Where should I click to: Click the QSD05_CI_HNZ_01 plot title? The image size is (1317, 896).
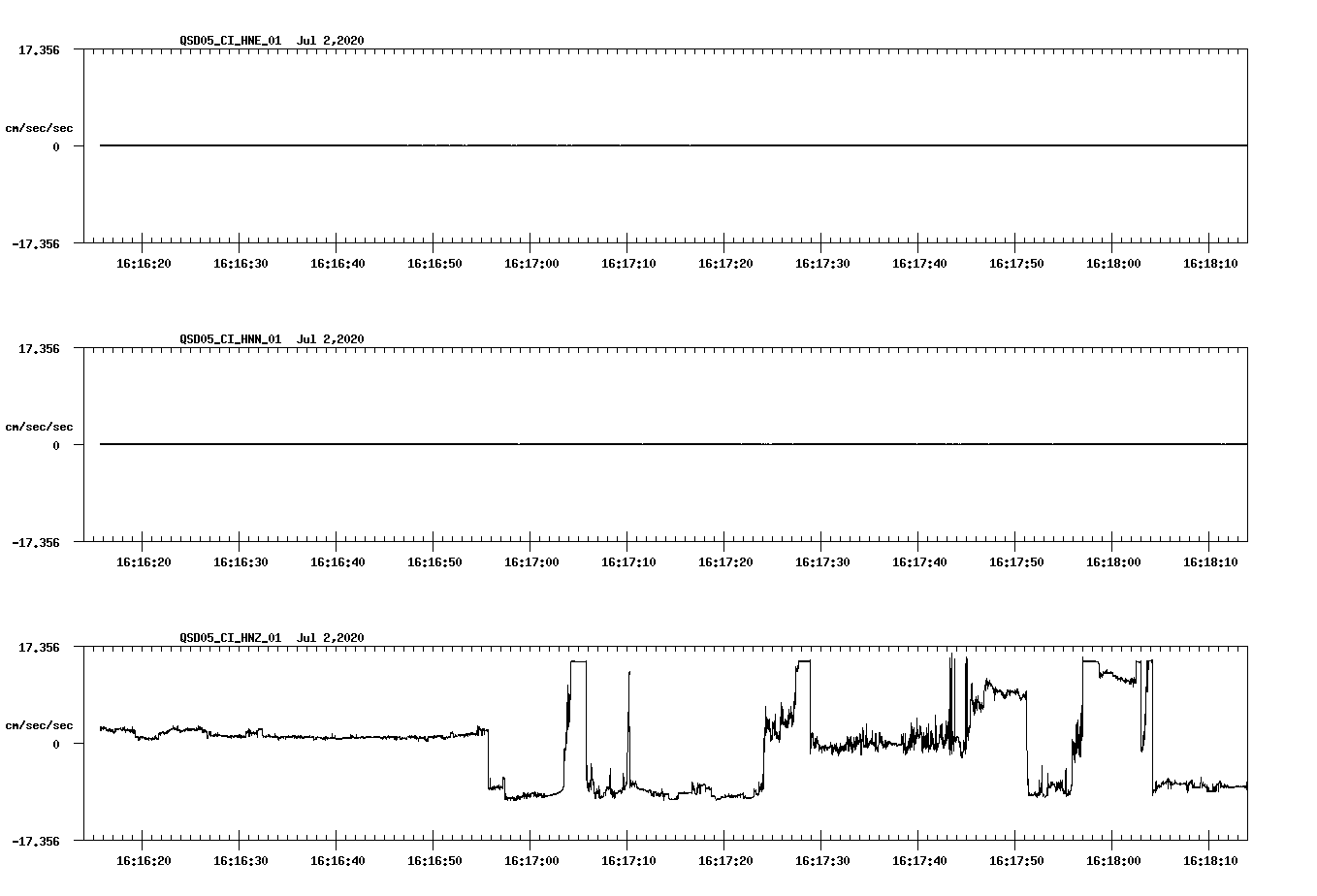pyautogui.click(x=272, y=638)
